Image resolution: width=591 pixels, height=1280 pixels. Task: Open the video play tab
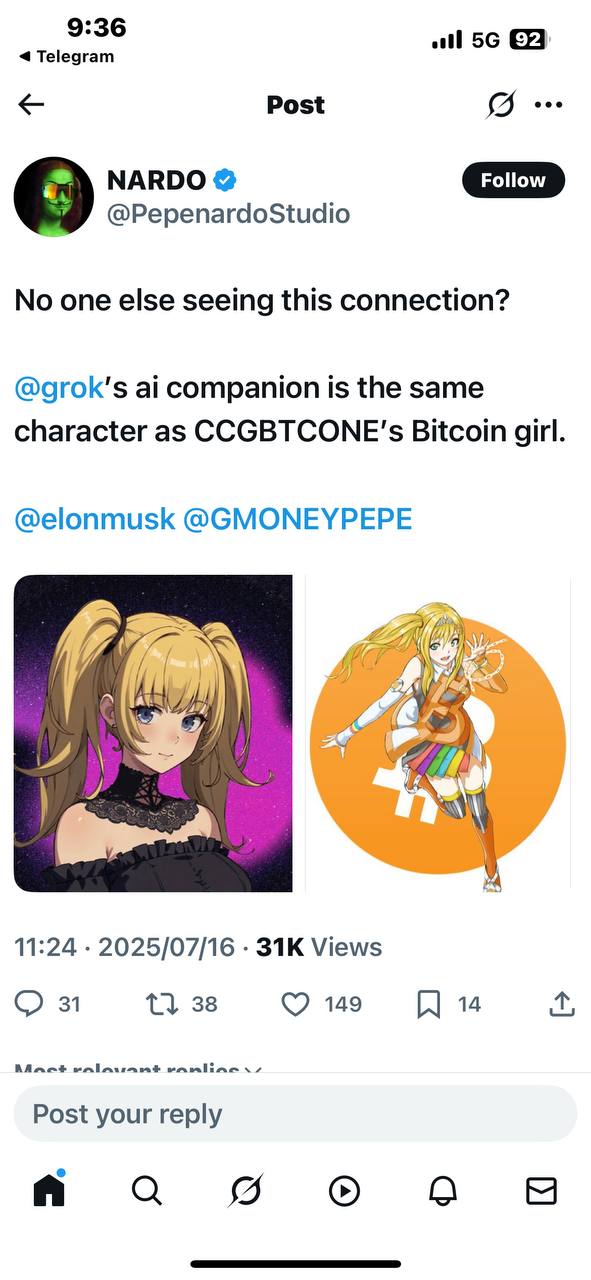[344, 1189]
